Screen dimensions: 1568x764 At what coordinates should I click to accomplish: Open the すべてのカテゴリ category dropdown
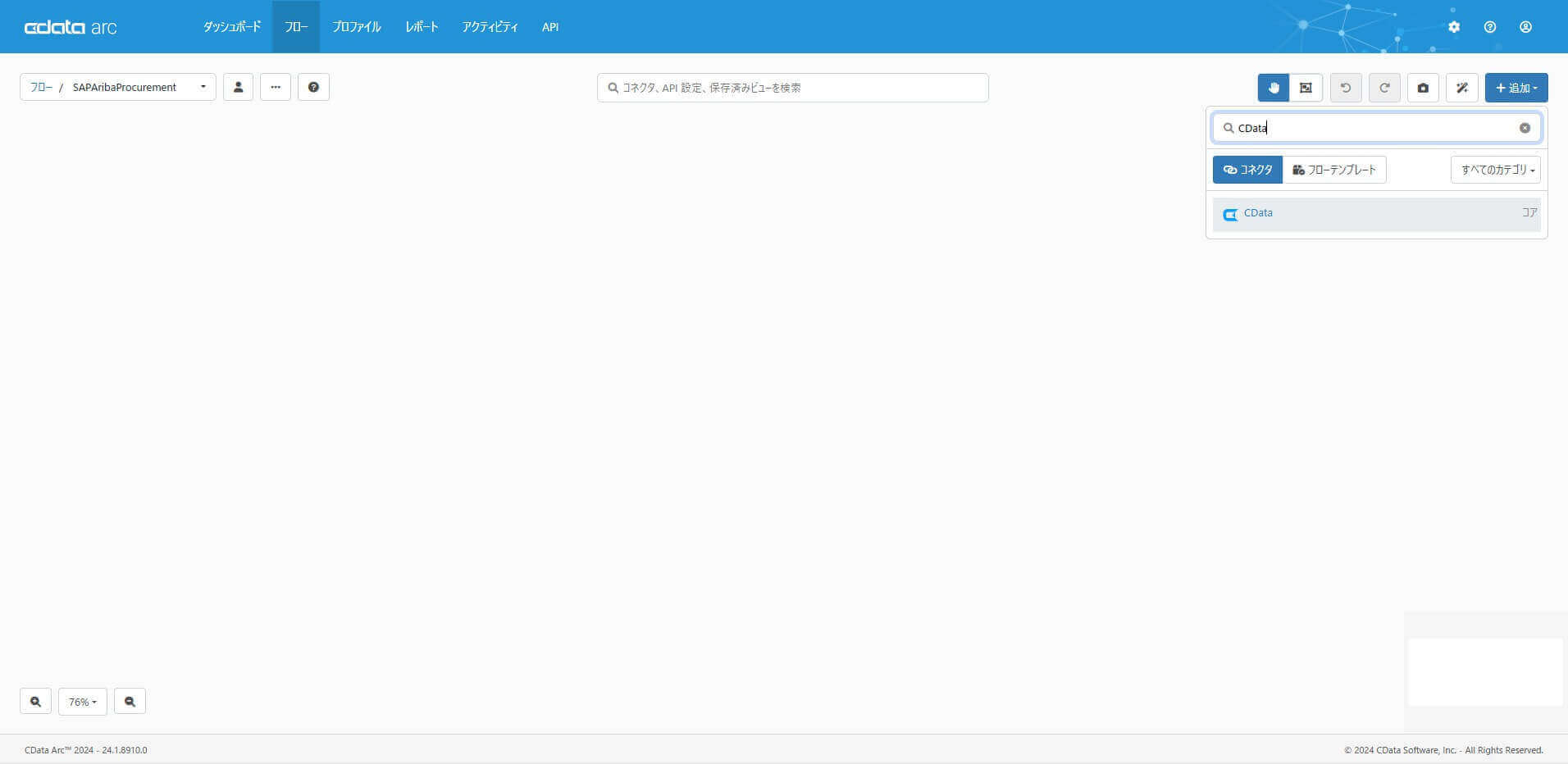tap(1496, 170)
